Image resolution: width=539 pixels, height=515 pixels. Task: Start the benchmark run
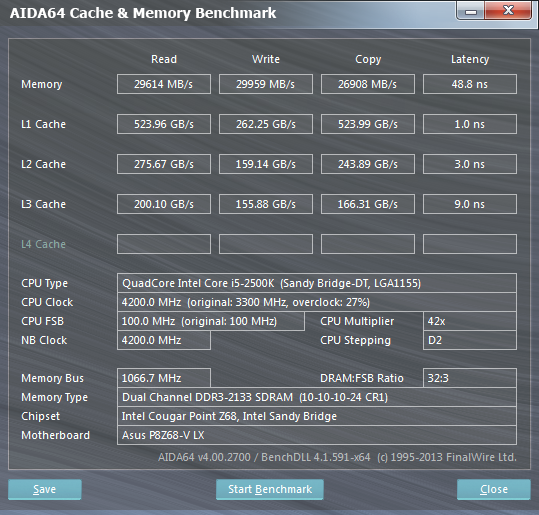coord(270,489)
